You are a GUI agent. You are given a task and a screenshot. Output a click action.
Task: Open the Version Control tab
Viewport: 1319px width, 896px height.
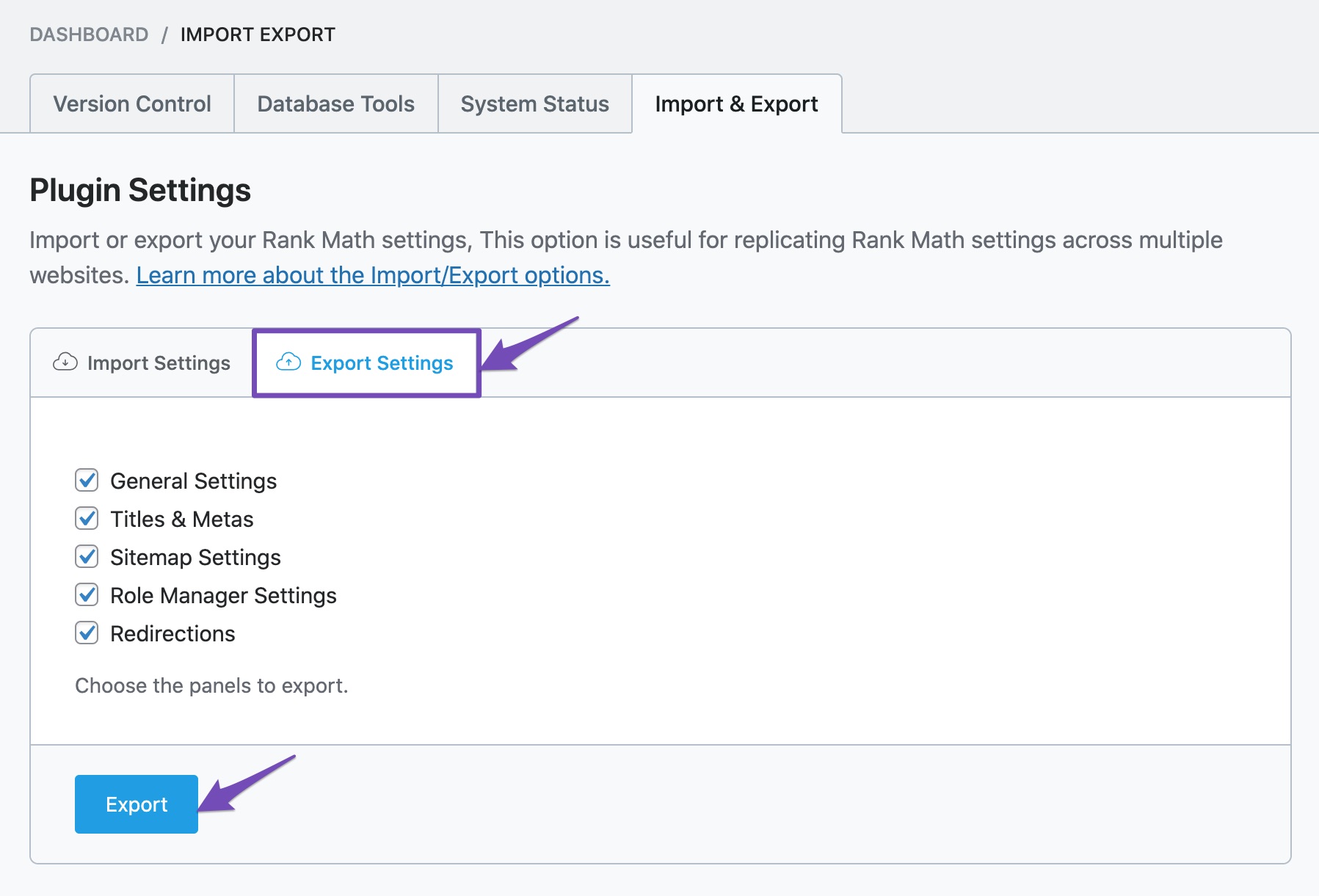[x=132, y=103]
